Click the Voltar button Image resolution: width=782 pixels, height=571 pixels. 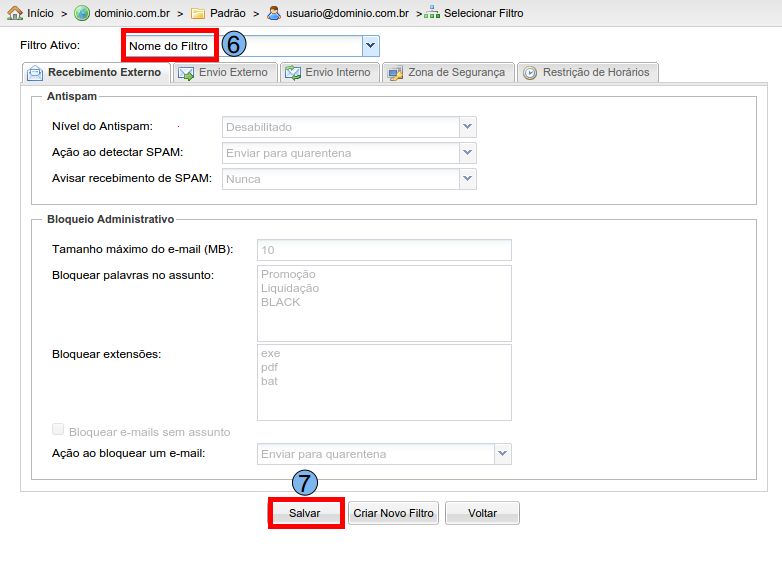click(482, 513)
